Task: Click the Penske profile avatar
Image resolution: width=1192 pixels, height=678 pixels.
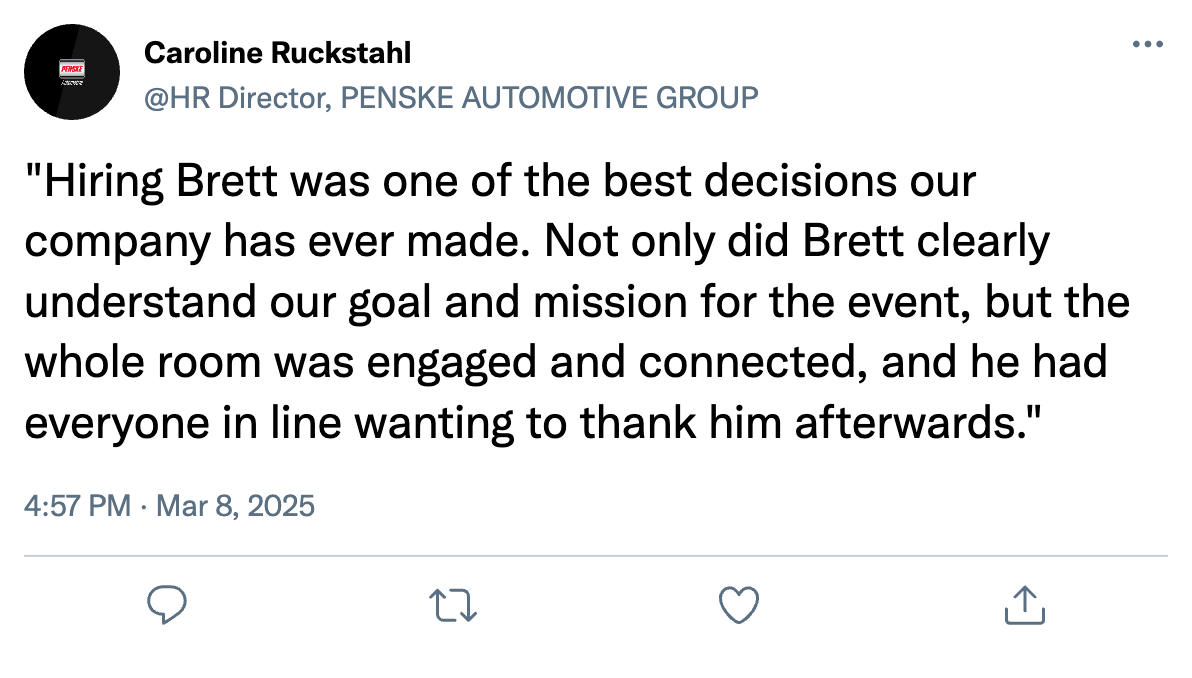Action: 72,72
